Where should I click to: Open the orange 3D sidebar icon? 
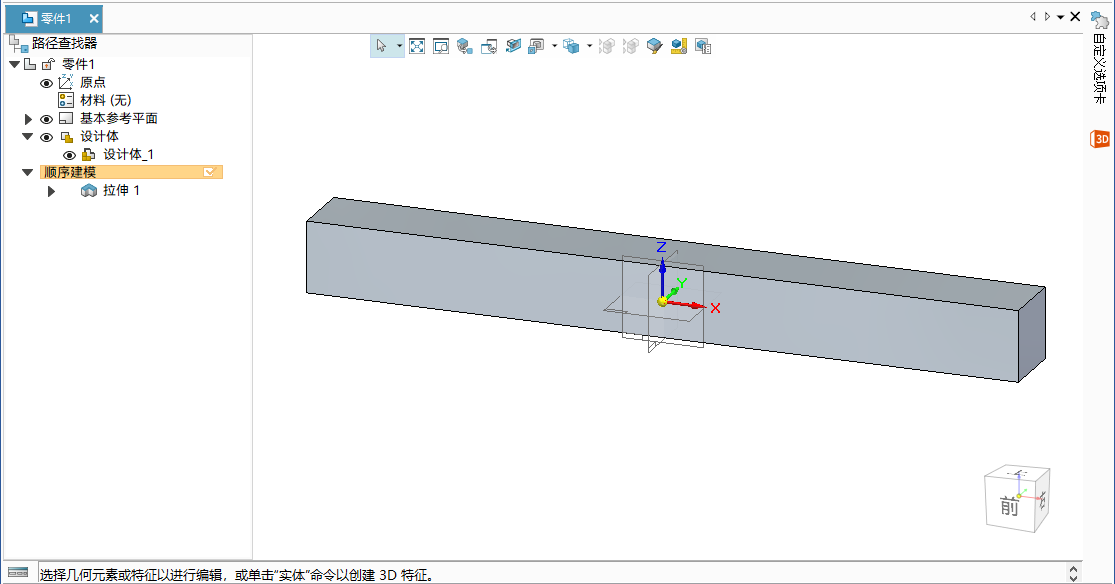(1100, 139)
